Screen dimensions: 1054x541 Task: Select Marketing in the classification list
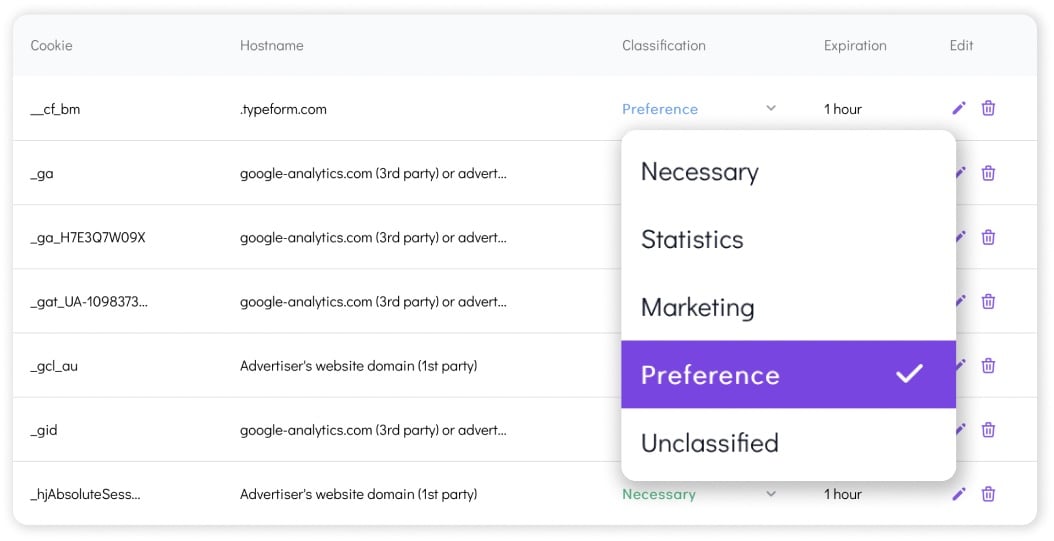pos(697,307)
